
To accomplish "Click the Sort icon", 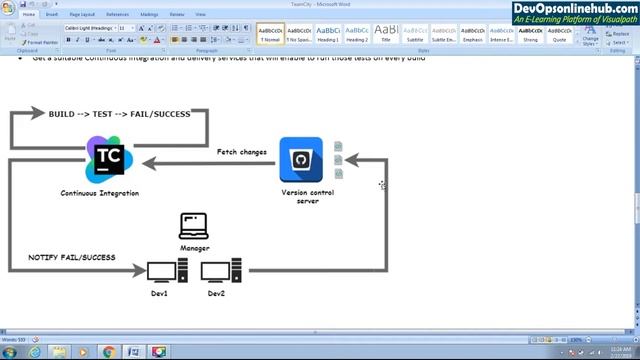I will pos(236,28).
